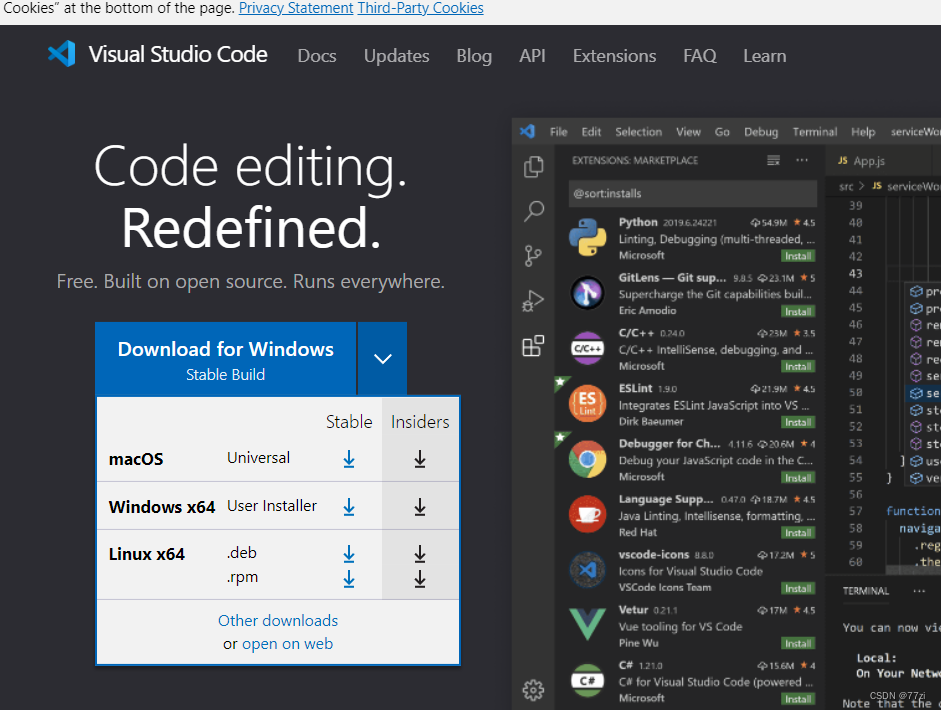Open Blog navigation item
This screenshot has height=710, width=941.
(x=474, y=56)
